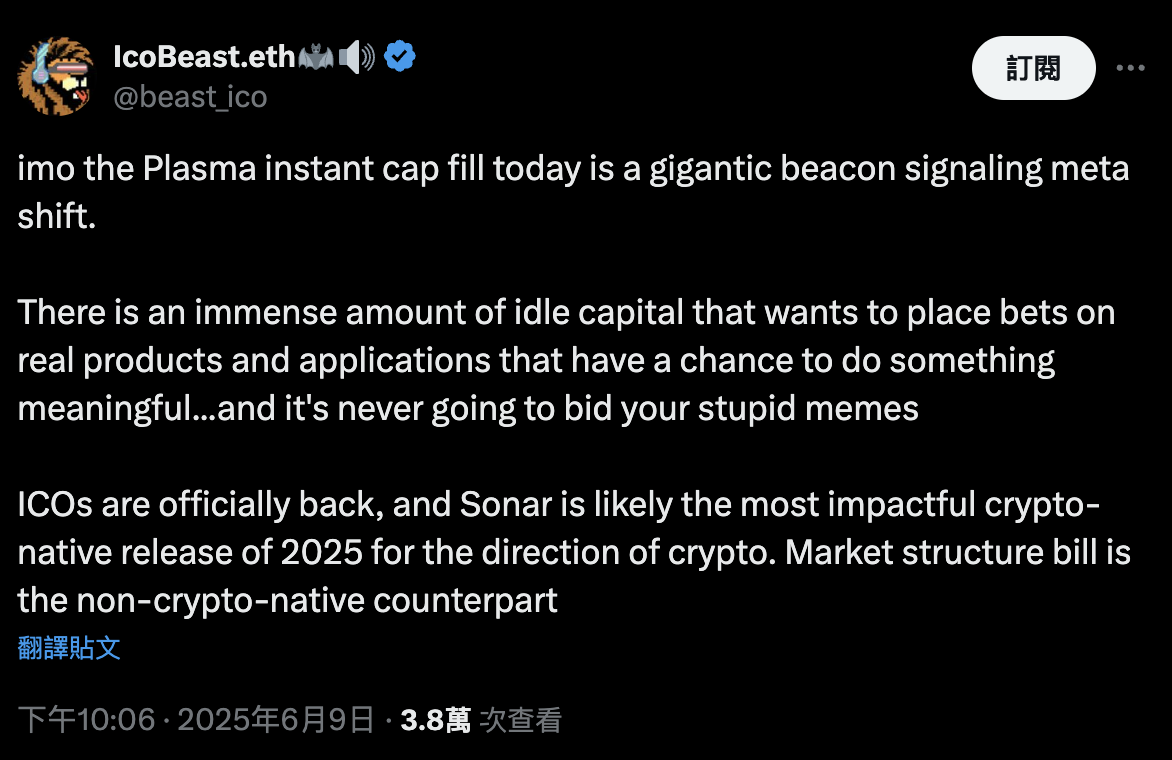1172x760 pixels.
Task: Click the speaker emoji beside the name
Action: pyautogui.click(x=357, y=58)
